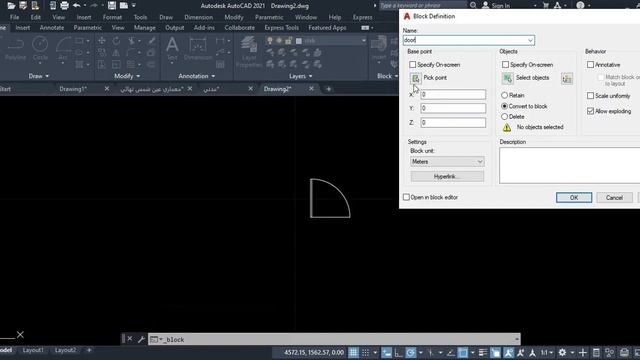The width and height of the screenshot is (640, 360).
Task: Switch to the Express Tools ribbon tab
Action: tap(282, 27)
